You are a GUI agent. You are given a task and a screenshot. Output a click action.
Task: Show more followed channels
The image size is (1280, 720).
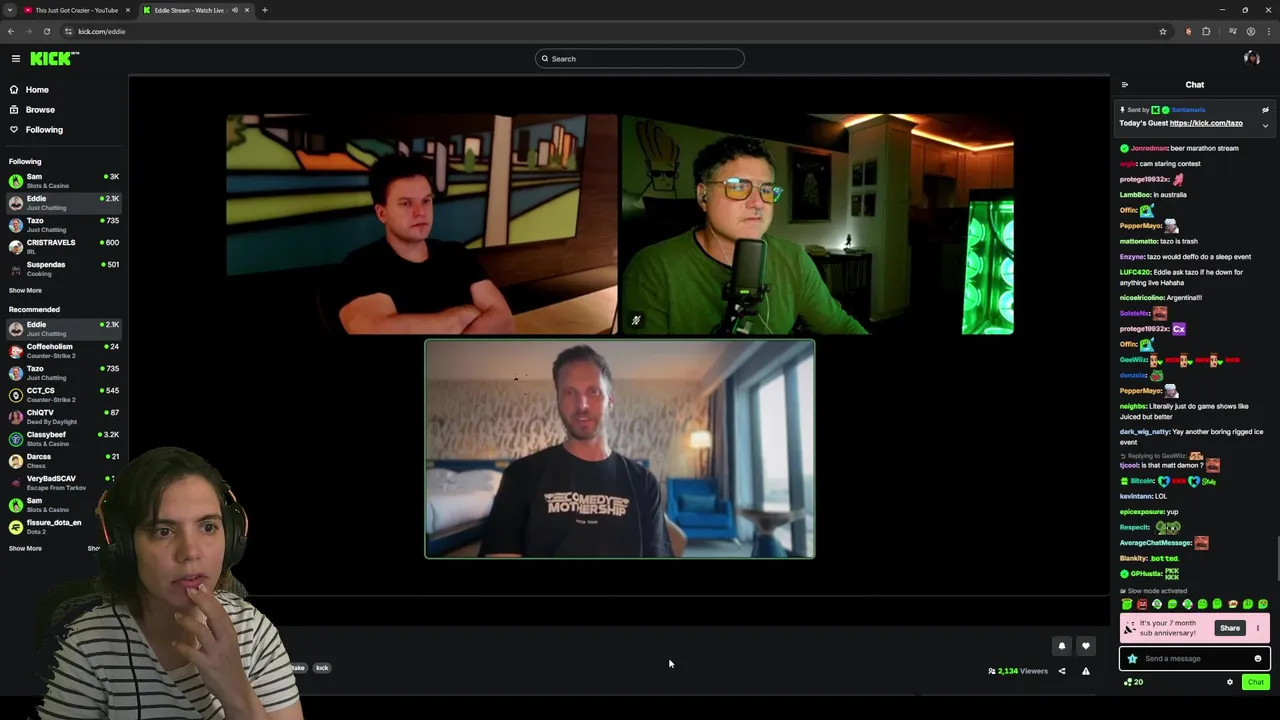pos(25,291)
